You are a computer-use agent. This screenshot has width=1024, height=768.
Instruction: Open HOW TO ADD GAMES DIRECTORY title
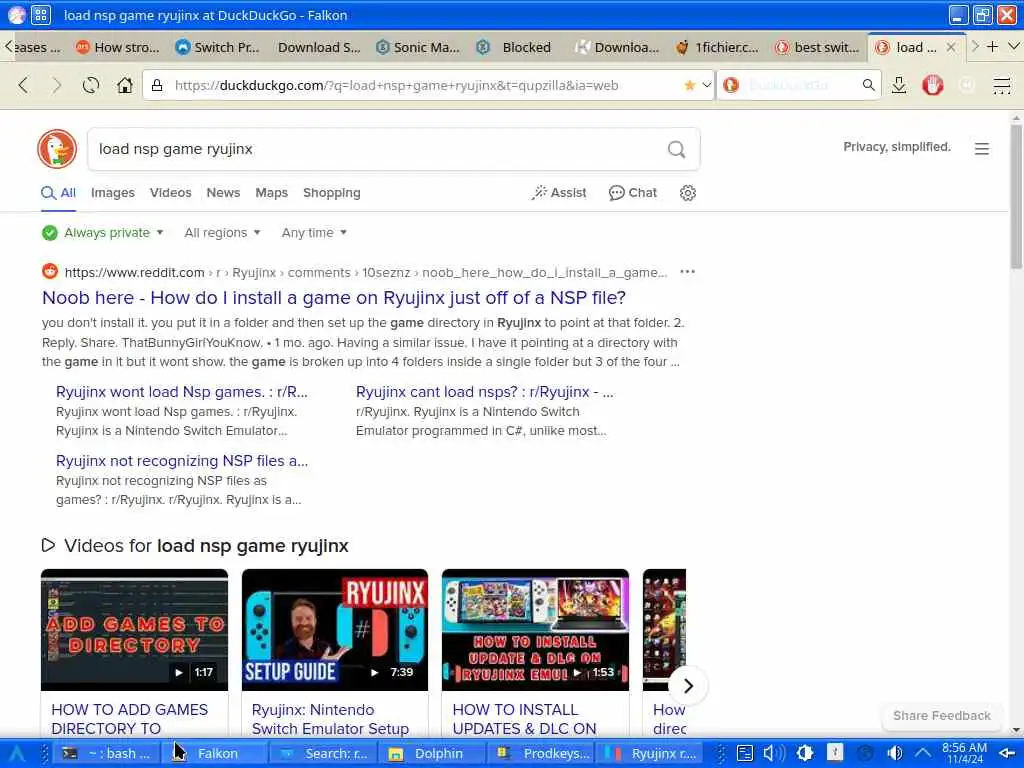[x=129, y=718]
